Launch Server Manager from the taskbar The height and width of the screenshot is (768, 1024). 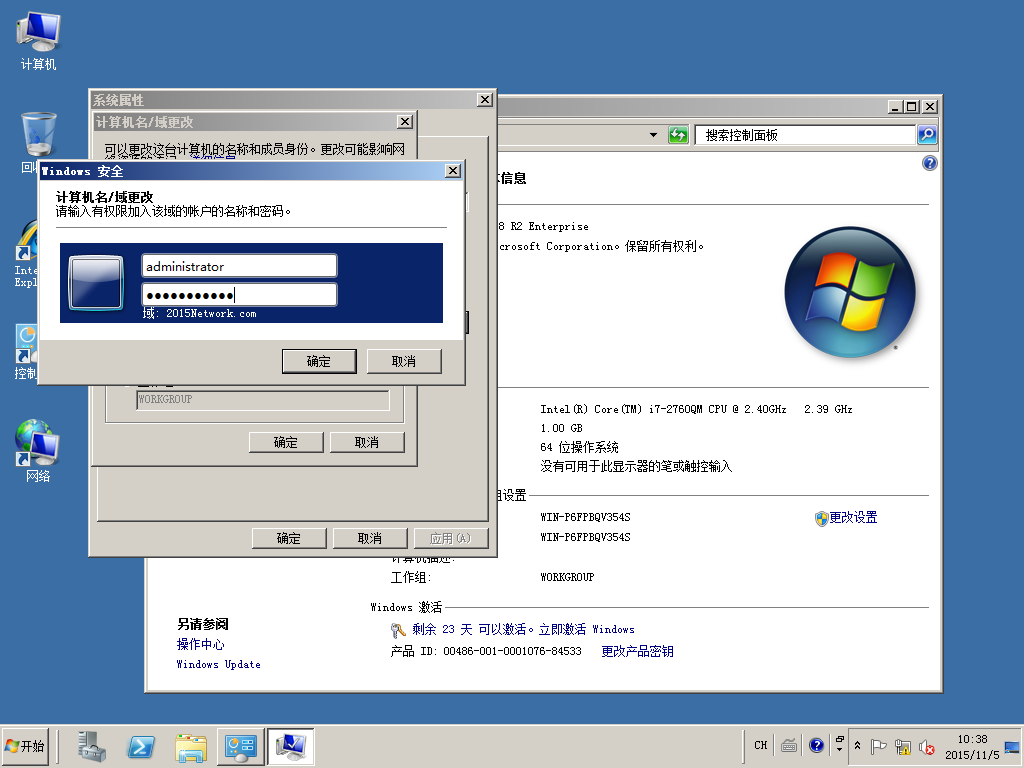pos(92,746)
